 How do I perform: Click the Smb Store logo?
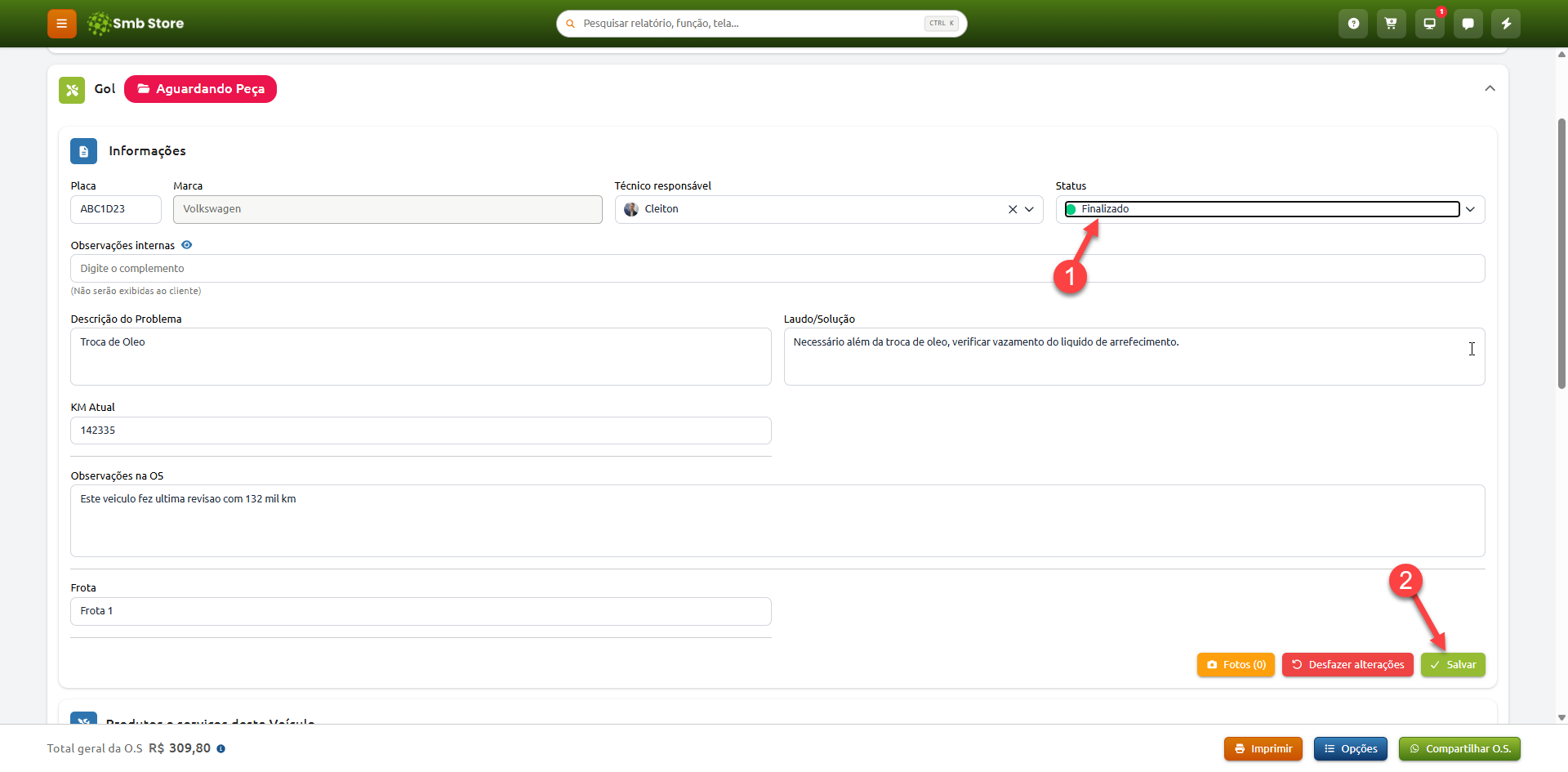(136, 24)
